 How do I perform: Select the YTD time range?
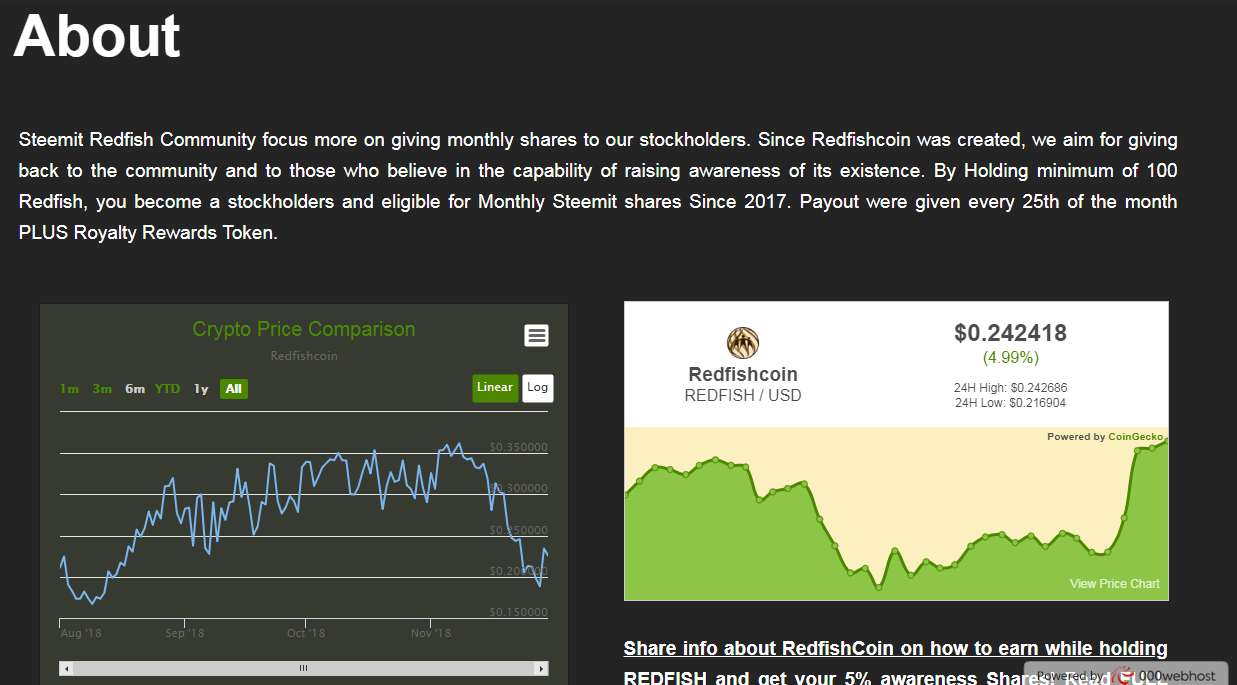point(168,389)
